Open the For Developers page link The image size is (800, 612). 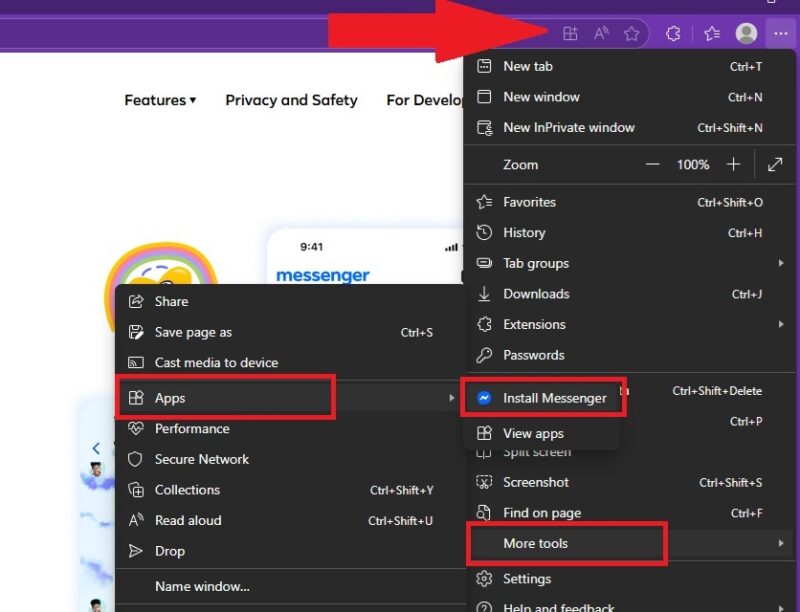pos(424,100)
